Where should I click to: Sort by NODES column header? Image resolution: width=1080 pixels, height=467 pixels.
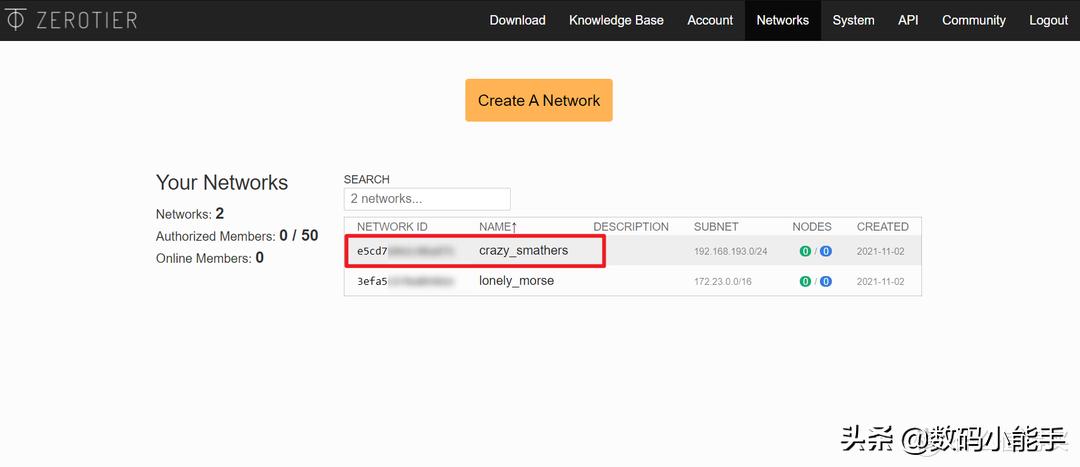(811, 226)
